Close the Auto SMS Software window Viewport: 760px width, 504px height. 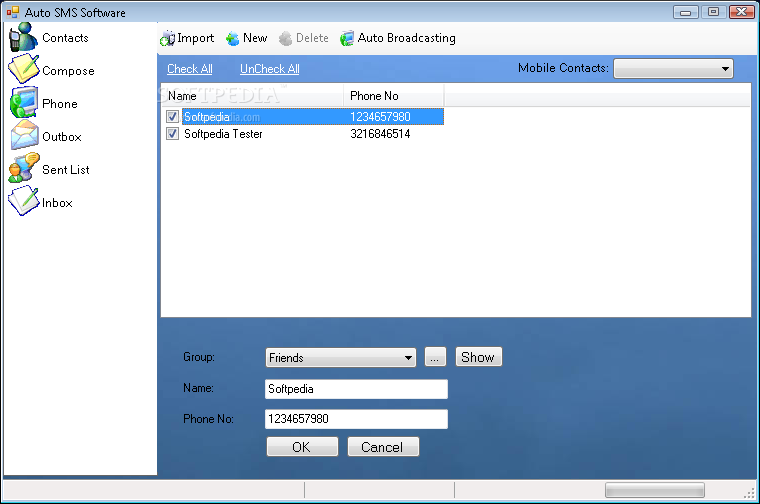click(x=742, y=12)
